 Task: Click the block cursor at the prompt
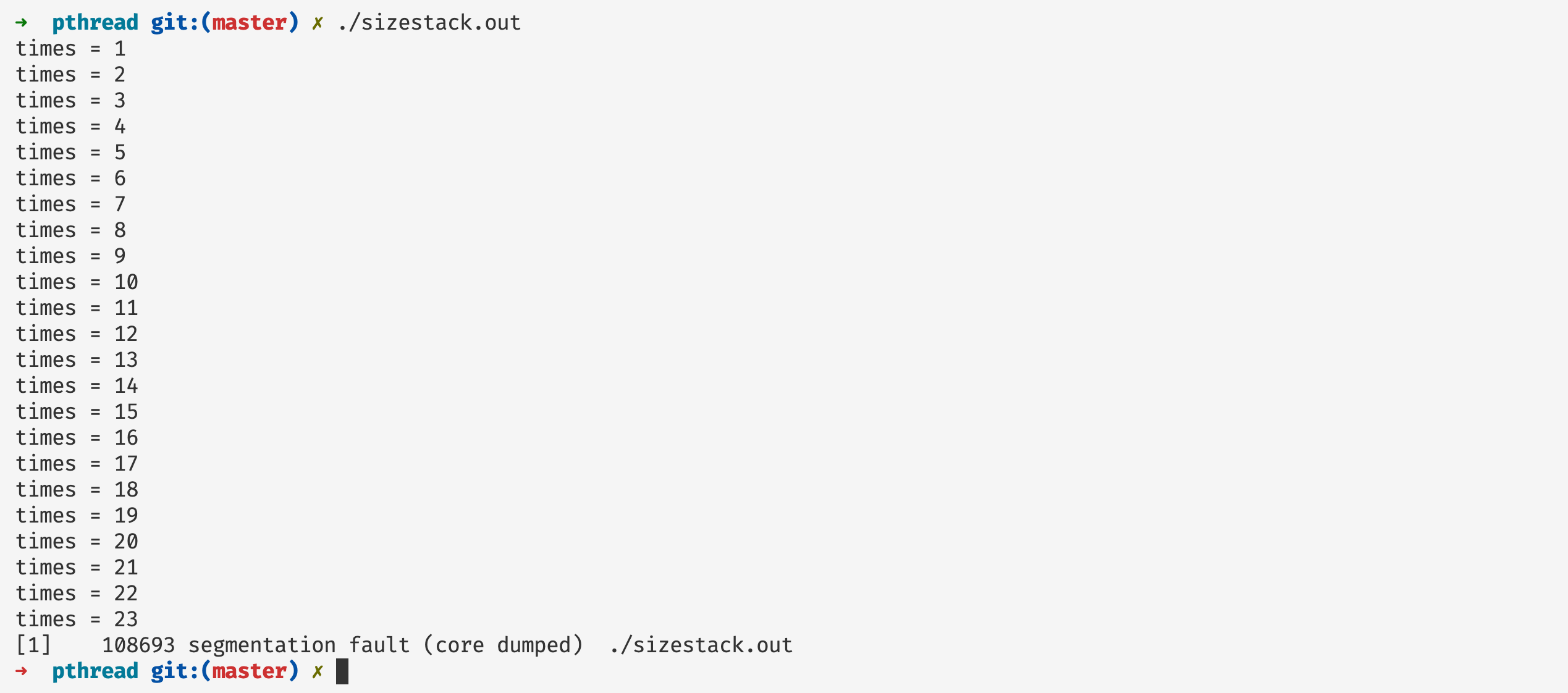tap(342, 671)
